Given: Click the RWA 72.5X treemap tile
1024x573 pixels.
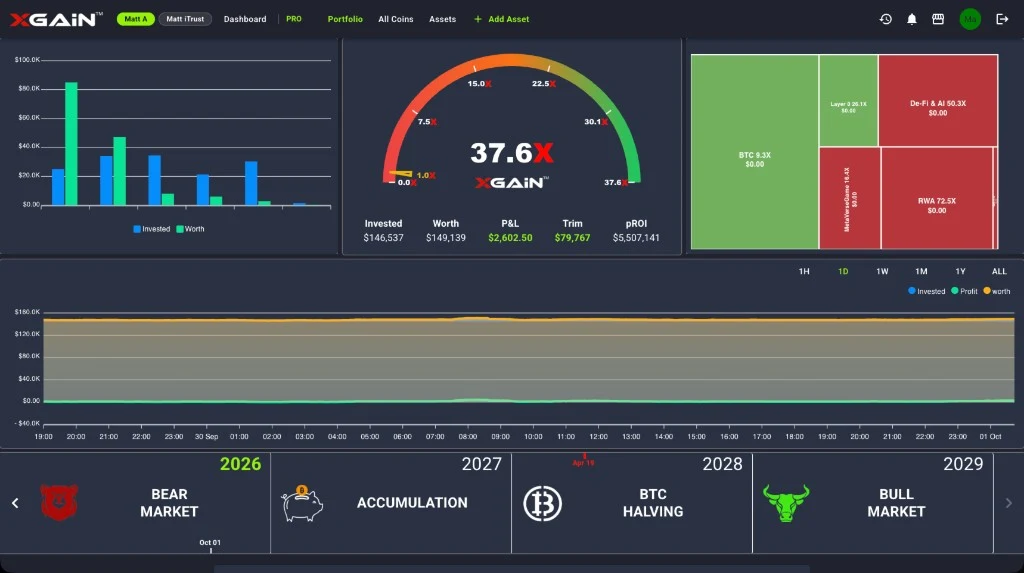Looking at the screenshot, I should click(x=936, y=198).
